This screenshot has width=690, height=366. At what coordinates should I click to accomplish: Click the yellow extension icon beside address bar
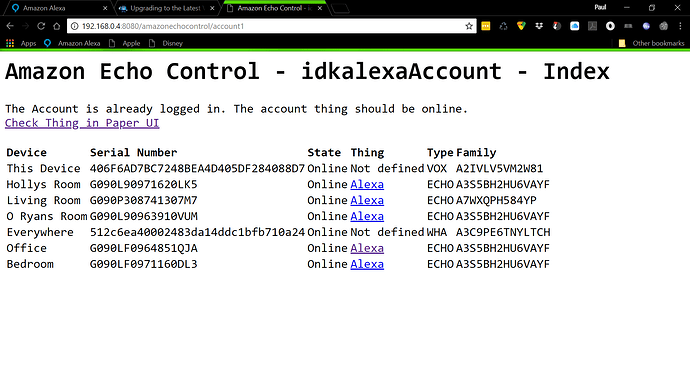(486, 26)
